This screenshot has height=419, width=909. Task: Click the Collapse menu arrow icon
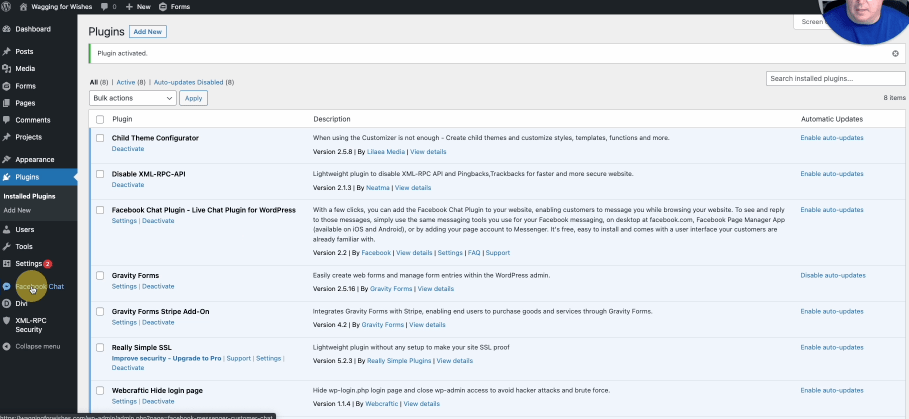click(x=6, y=347)
